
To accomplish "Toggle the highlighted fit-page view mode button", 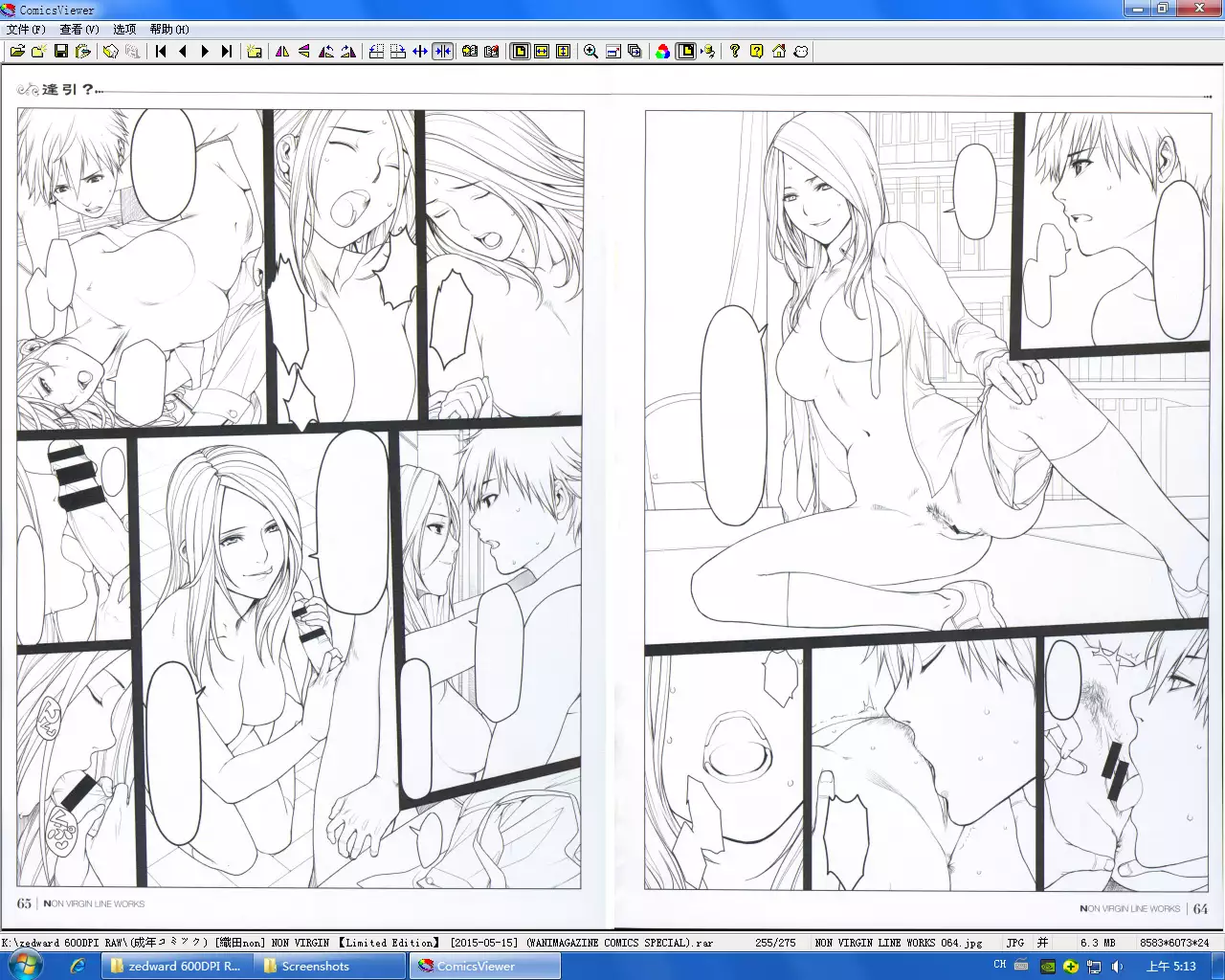I will (520, 52).
